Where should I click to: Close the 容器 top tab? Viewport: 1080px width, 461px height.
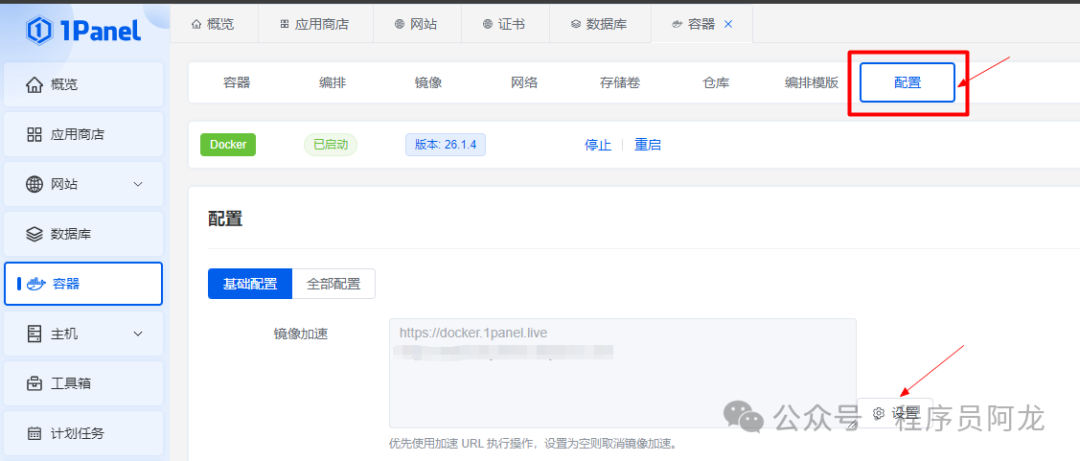(x=728, y=24)
